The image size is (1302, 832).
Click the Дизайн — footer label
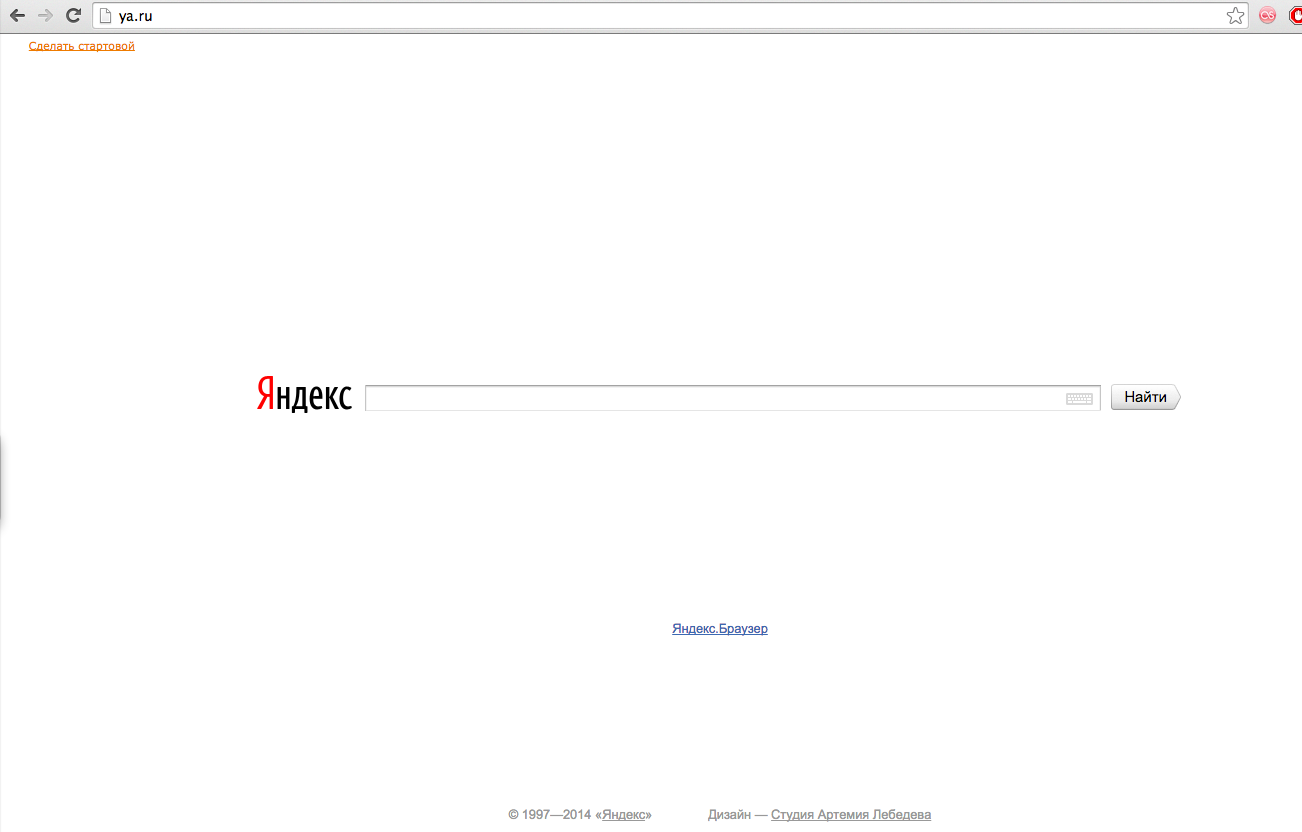click(738, 815)
